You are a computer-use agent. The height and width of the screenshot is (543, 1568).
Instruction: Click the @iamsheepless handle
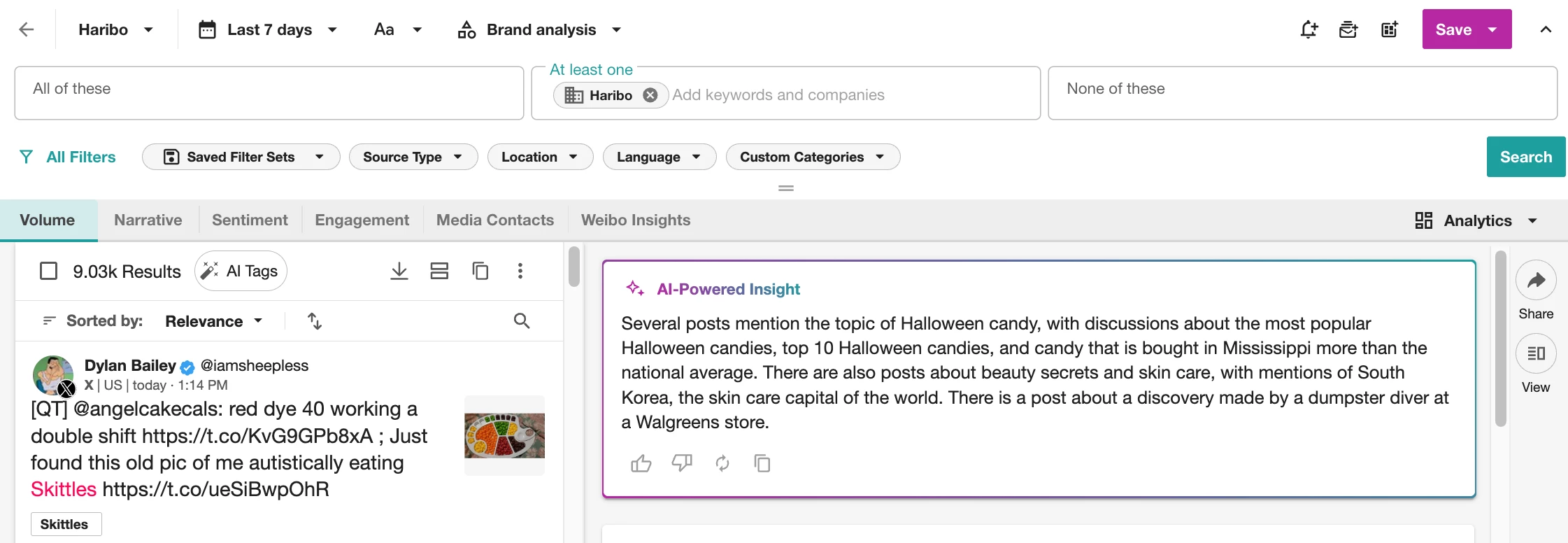coord(255,365)
